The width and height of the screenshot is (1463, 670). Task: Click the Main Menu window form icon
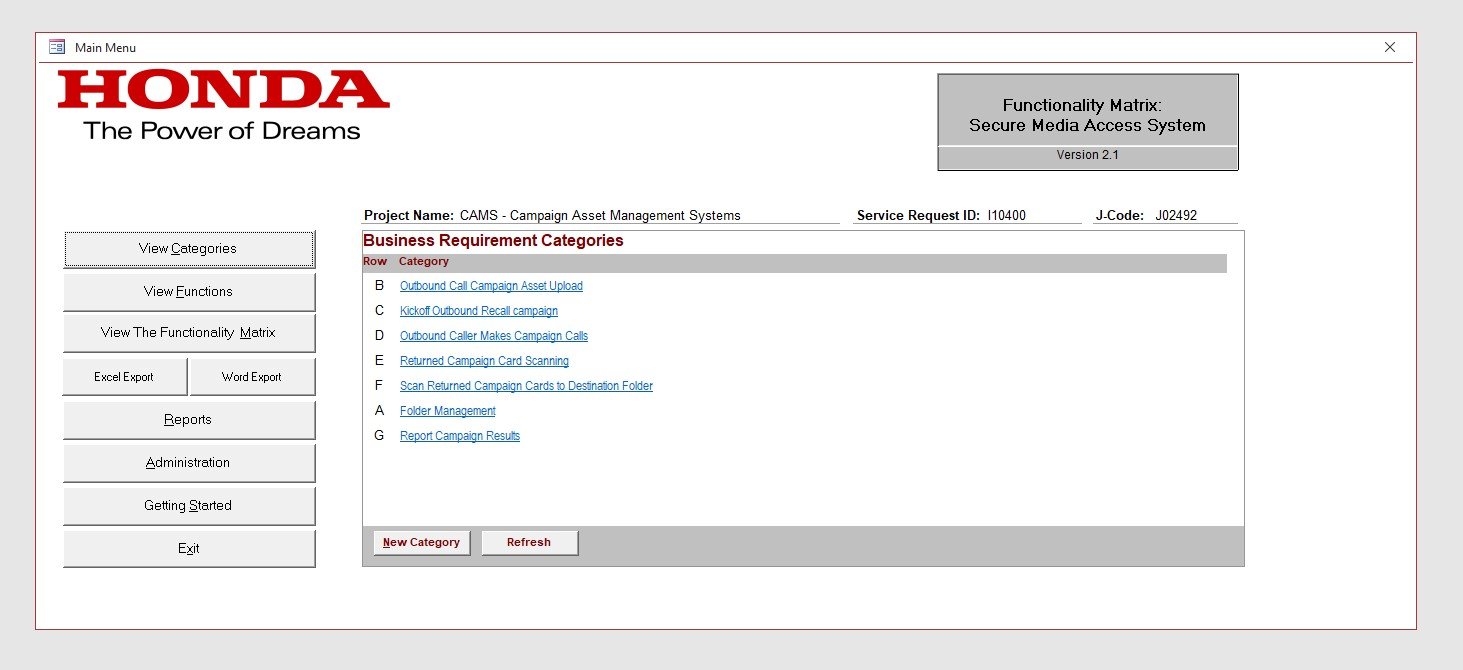click(x=57, y=47)
